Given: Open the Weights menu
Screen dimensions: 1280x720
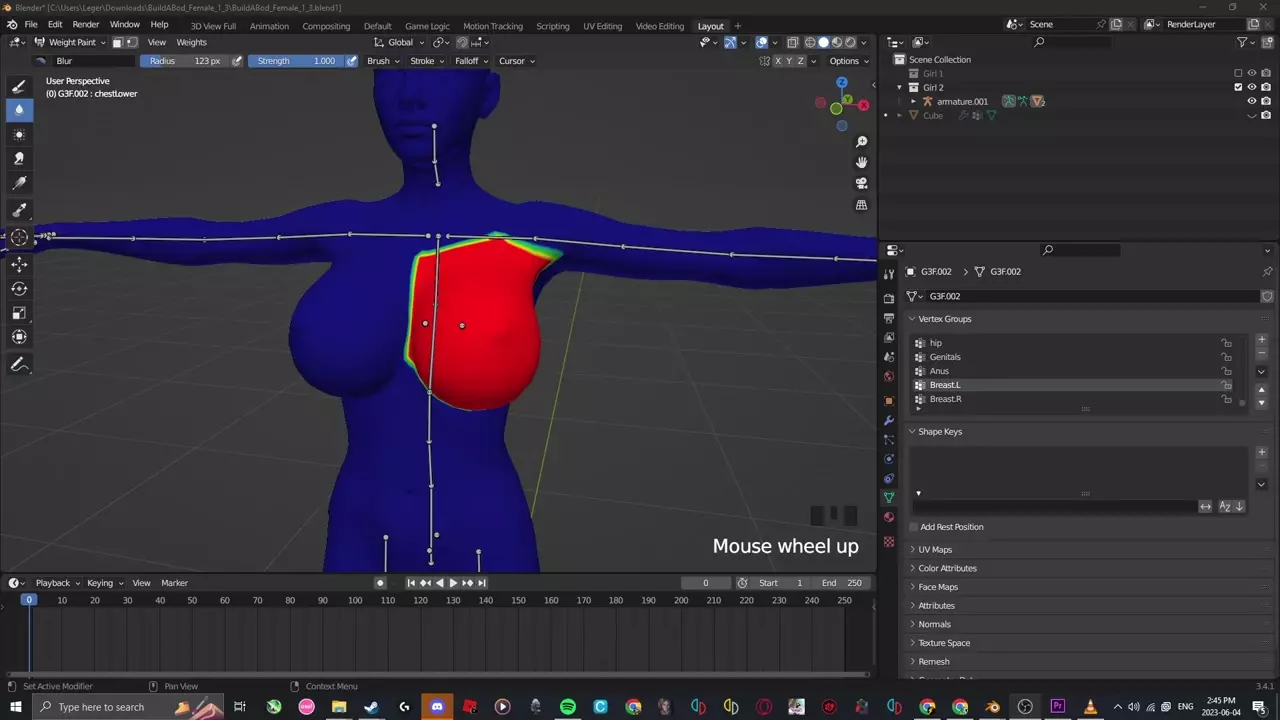Looking at the screenshot, I should point(191,42).
